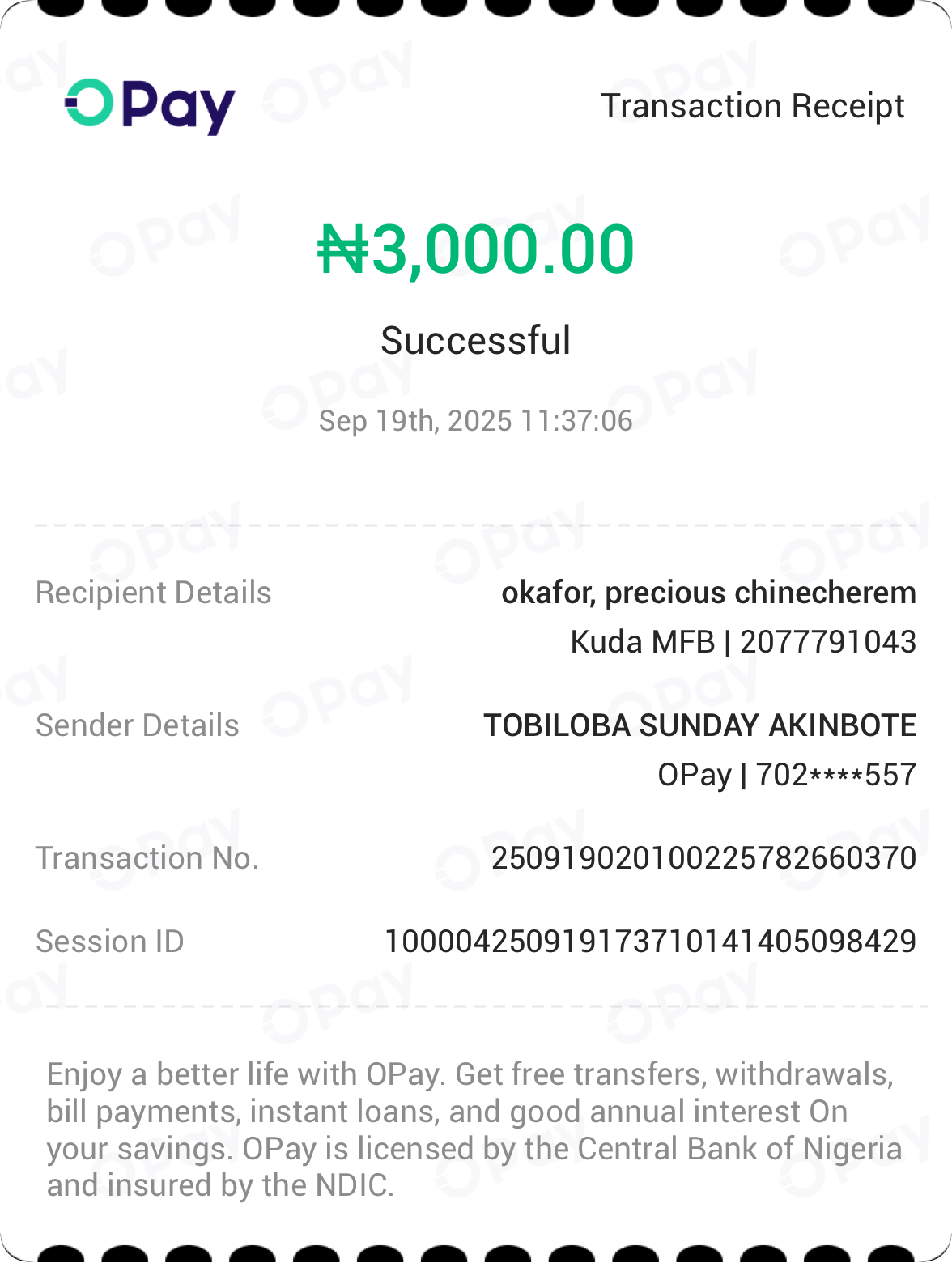Image resolution: width=952 pixels, height=1263 pixels.
Task: Click the Transaction Receipt heading
Action: pos(752,106)
